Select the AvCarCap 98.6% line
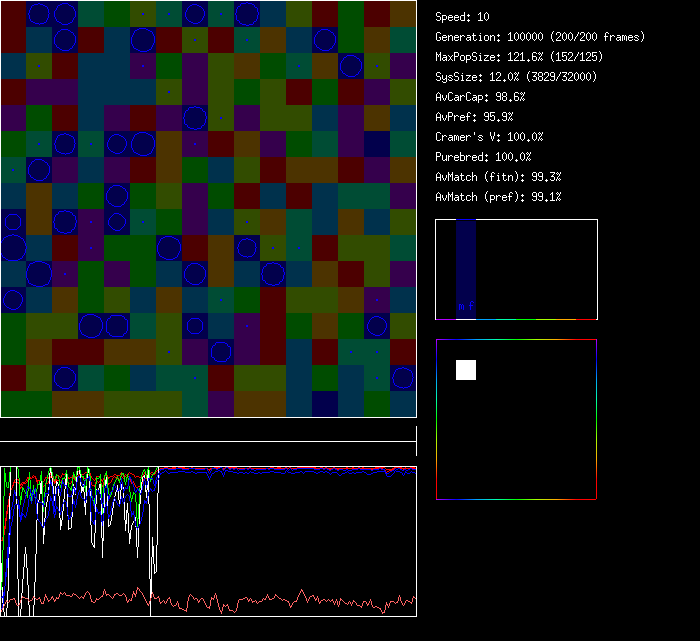This screenshot has width=700, height=641. point(481,97)
